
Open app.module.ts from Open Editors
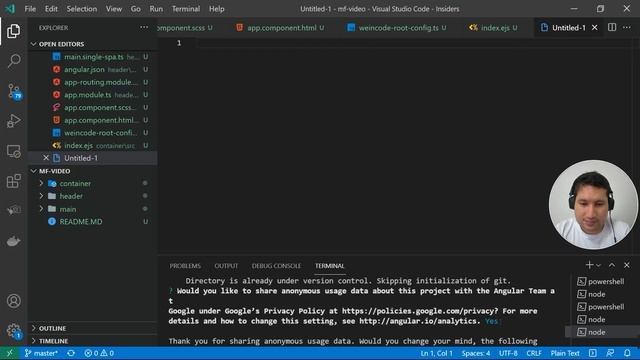[x=93, y=95]
